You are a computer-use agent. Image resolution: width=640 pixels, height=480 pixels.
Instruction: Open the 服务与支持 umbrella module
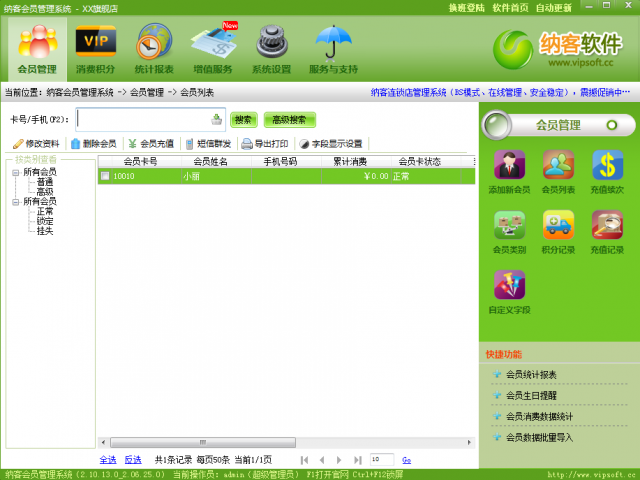click(x=333, y=49)
